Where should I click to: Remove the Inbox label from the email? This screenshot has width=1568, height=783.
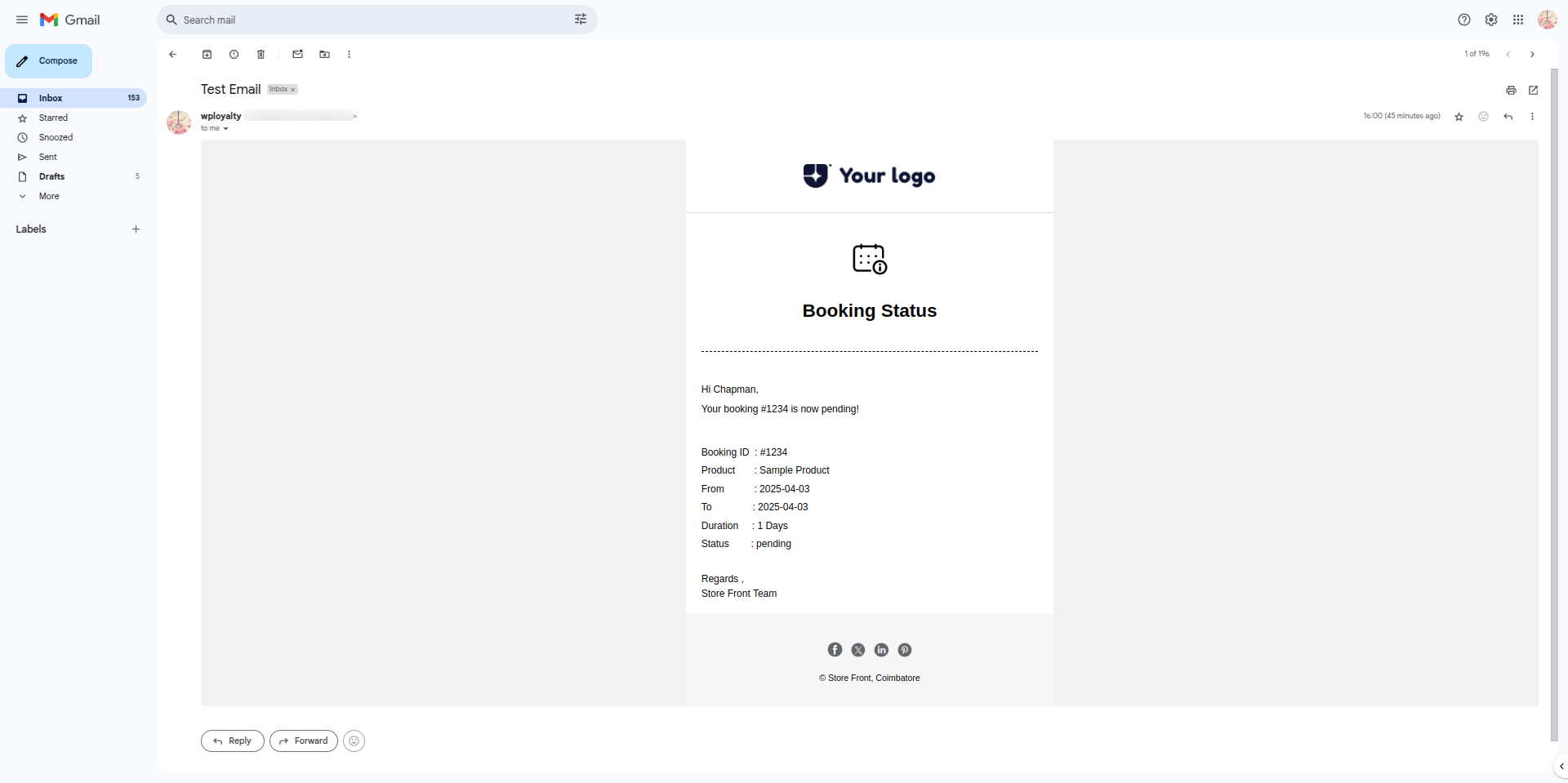[293, 90]
